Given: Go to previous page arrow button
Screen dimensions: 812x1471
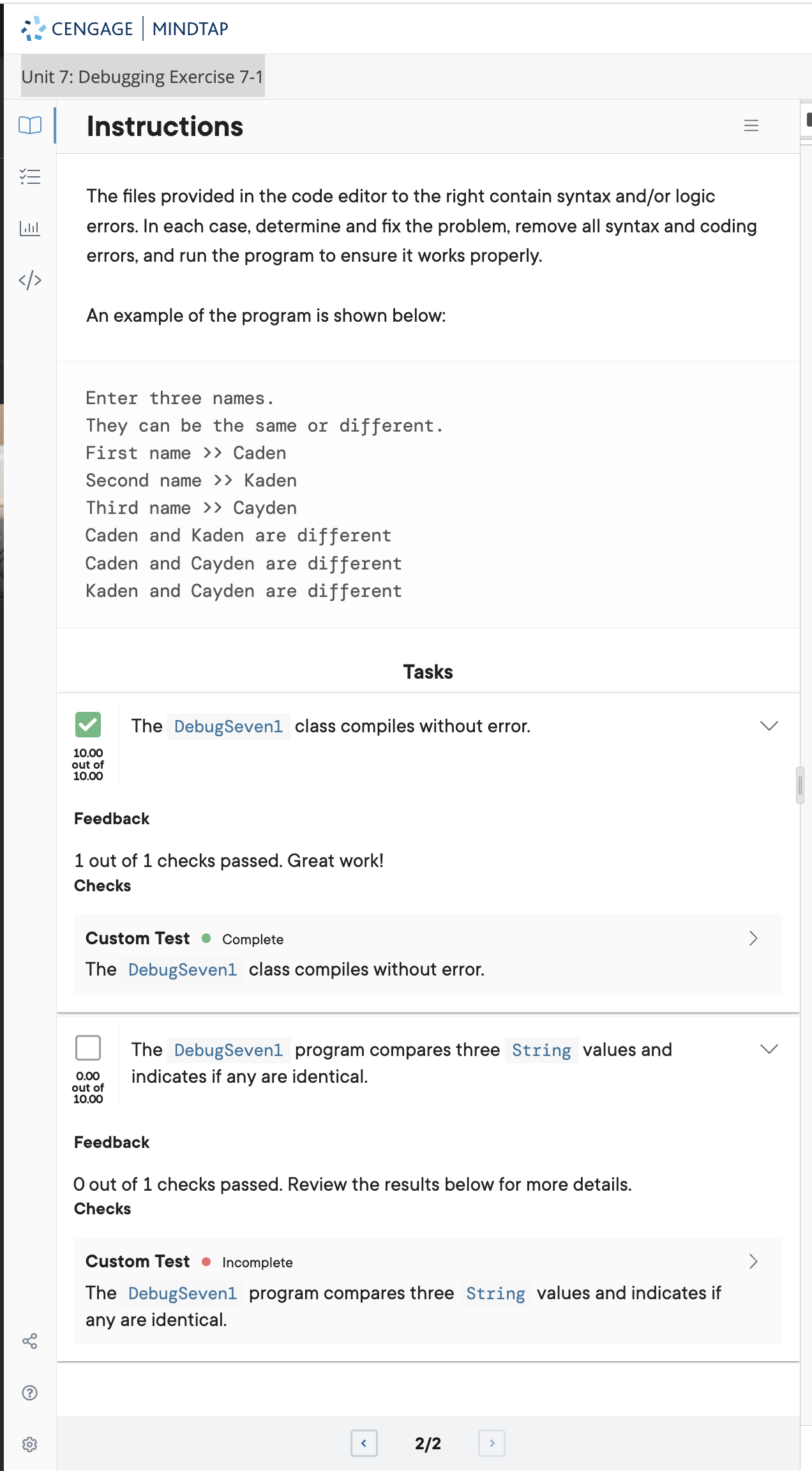Looking at the screenshot, I should 364,1443.
